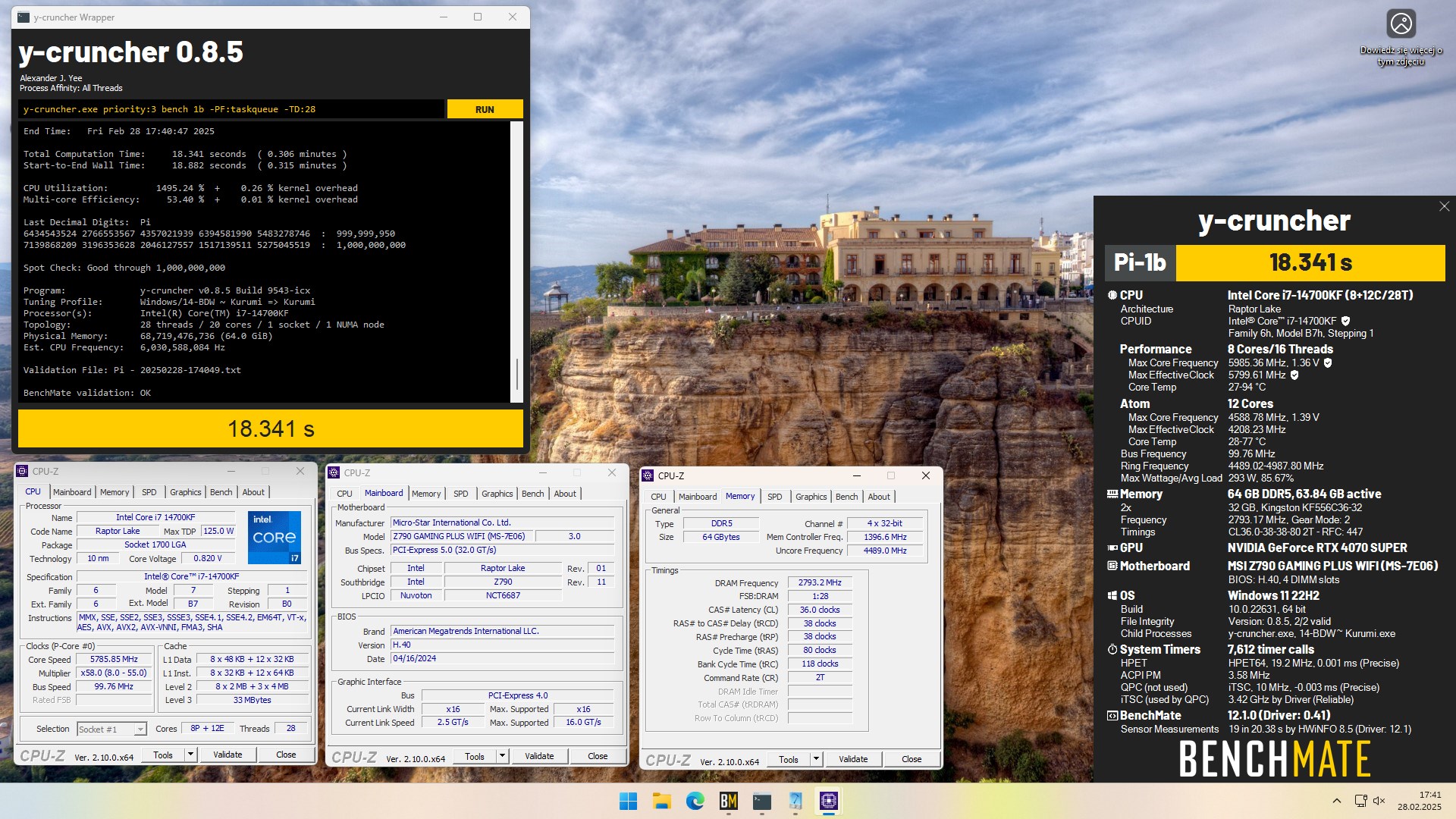Open the CPU-Z icon in the taskbar

click(x=828, y=801)
